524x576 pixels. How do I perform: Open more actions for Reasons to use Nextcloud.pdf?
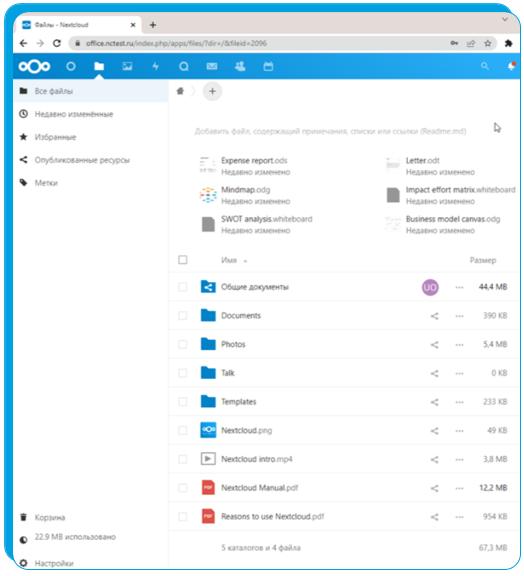coord(459,517)
